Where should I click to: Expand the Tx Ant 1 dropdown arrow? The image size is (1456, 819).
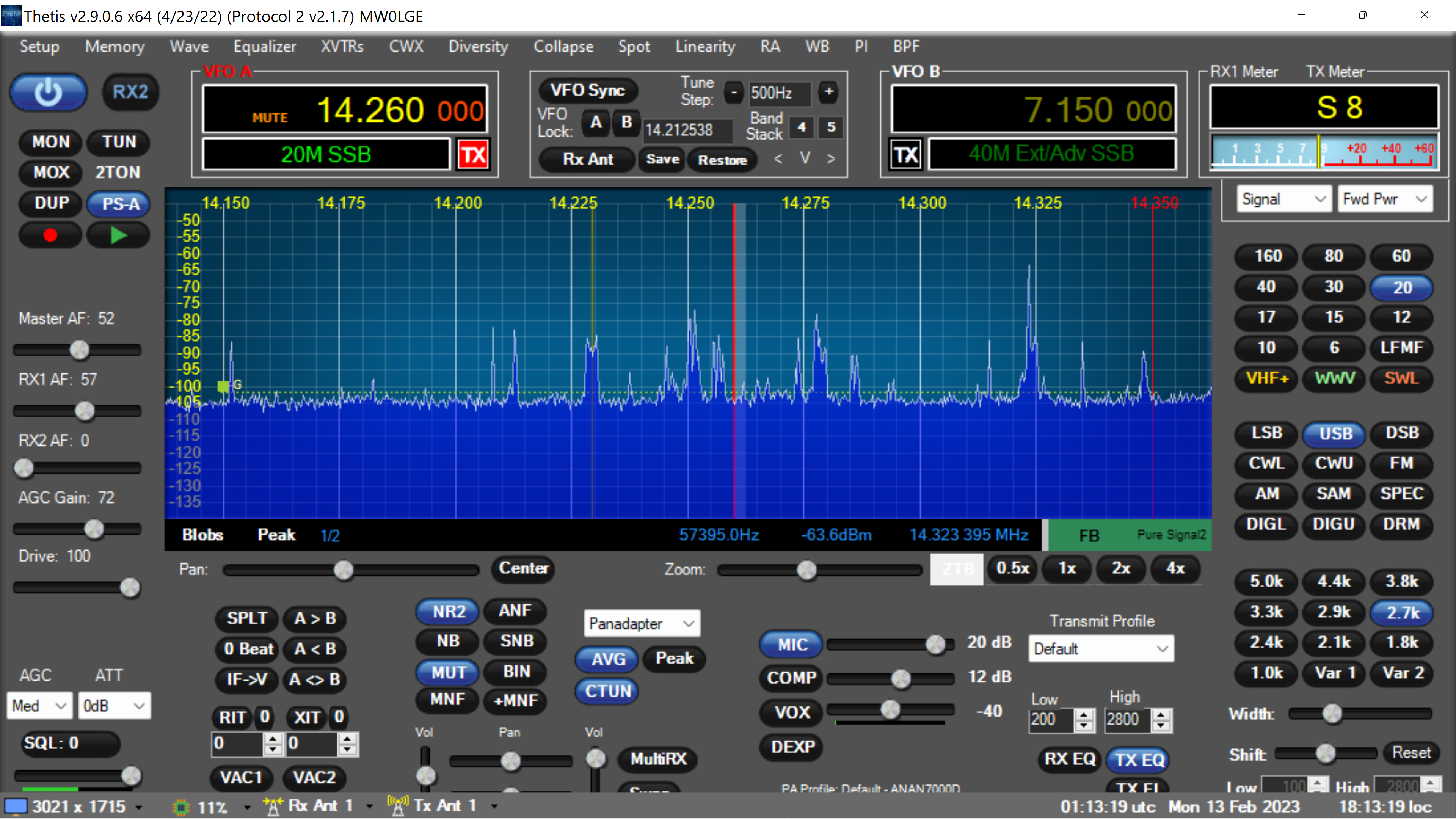[494, 806]
